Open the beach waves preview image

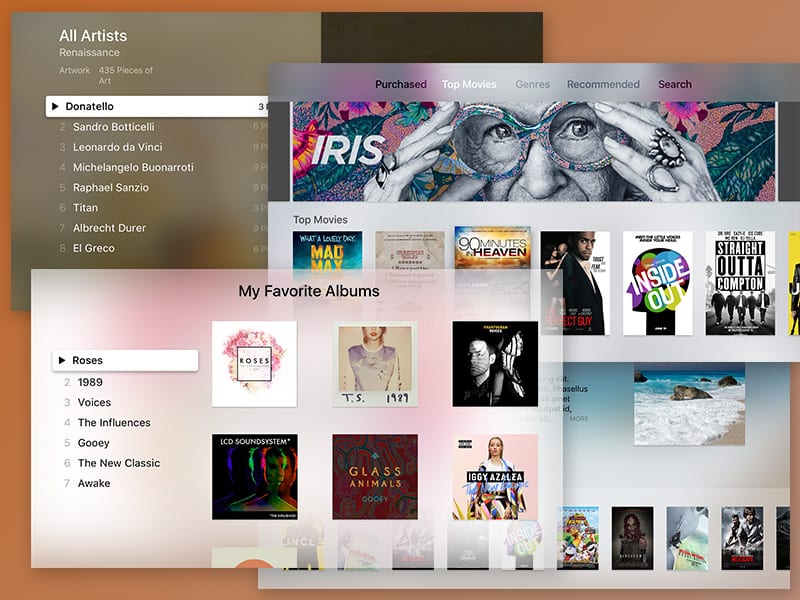click(689, 404)
